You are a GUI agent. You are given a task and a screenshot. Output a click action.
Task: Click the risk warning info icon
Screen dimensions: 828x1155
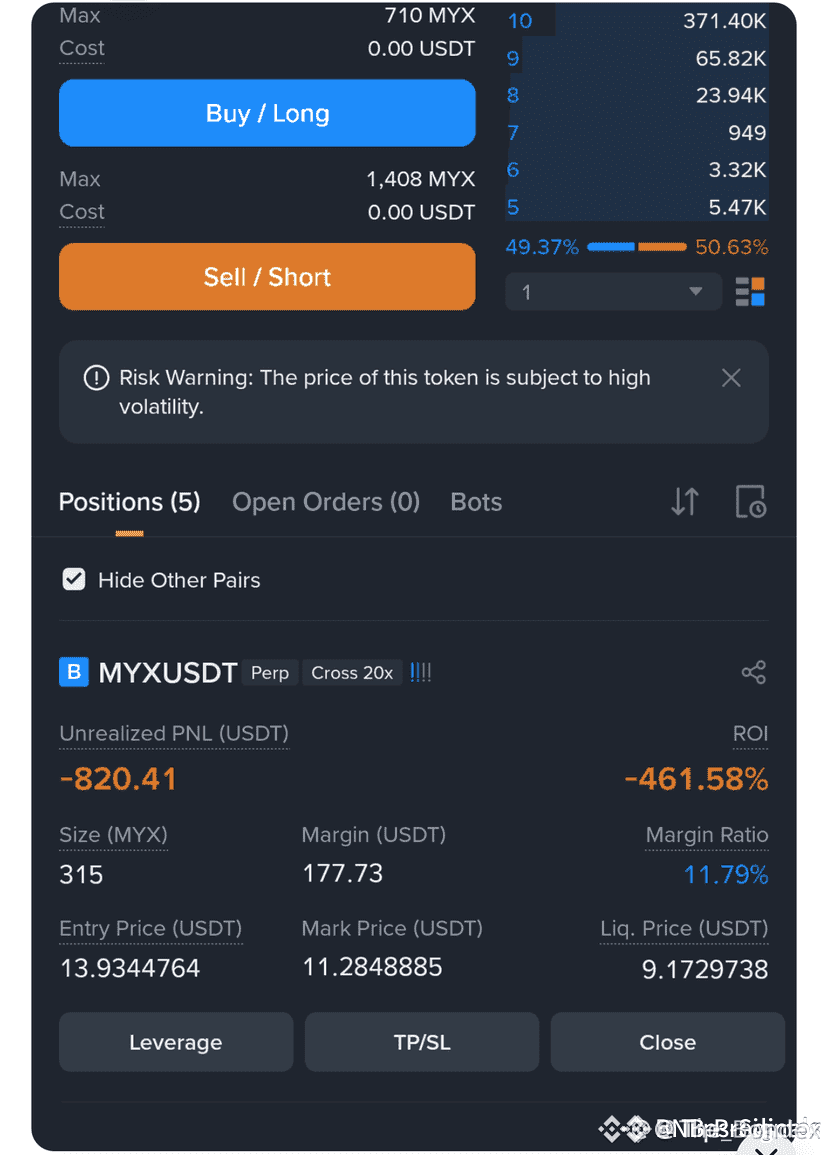[97, 378]
